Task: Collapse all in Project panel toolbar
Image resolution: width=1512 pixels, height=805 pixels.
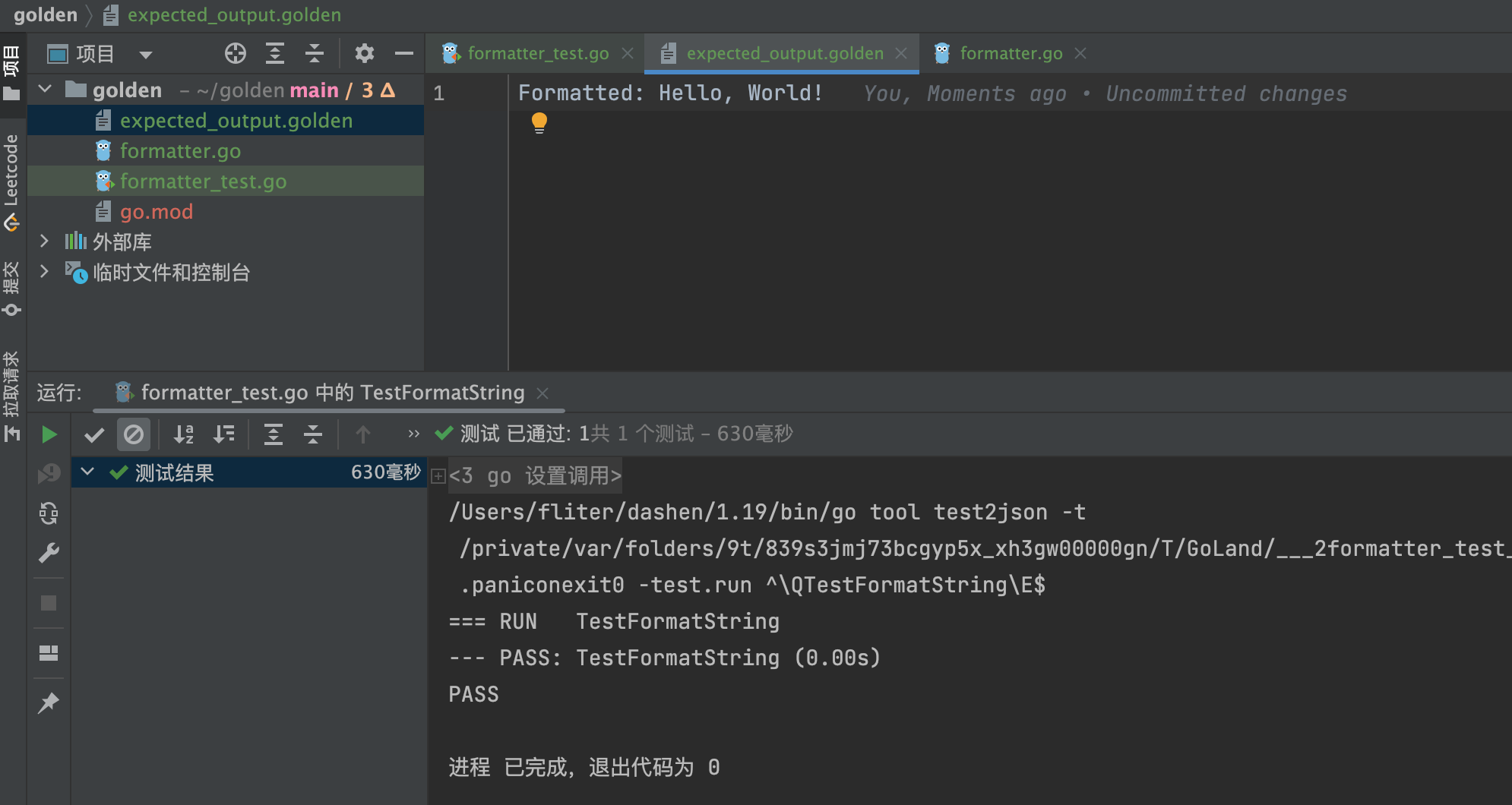Action: click(x=315, y=53)
